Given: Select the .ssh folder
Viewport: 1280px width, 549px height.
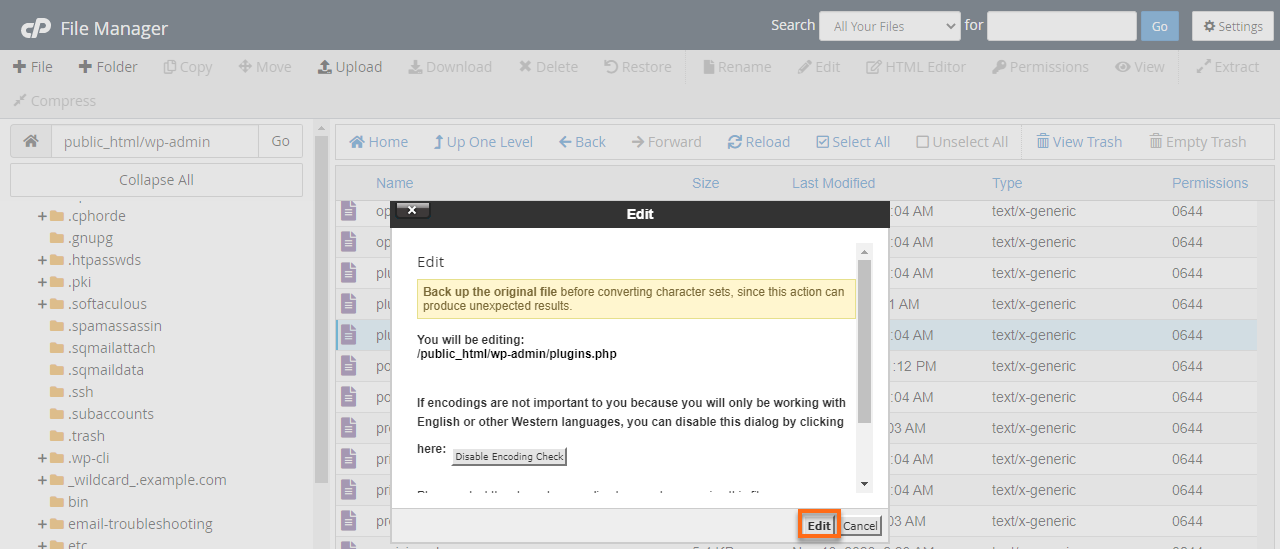Looking at the screenshot, I should pos(81,392).
